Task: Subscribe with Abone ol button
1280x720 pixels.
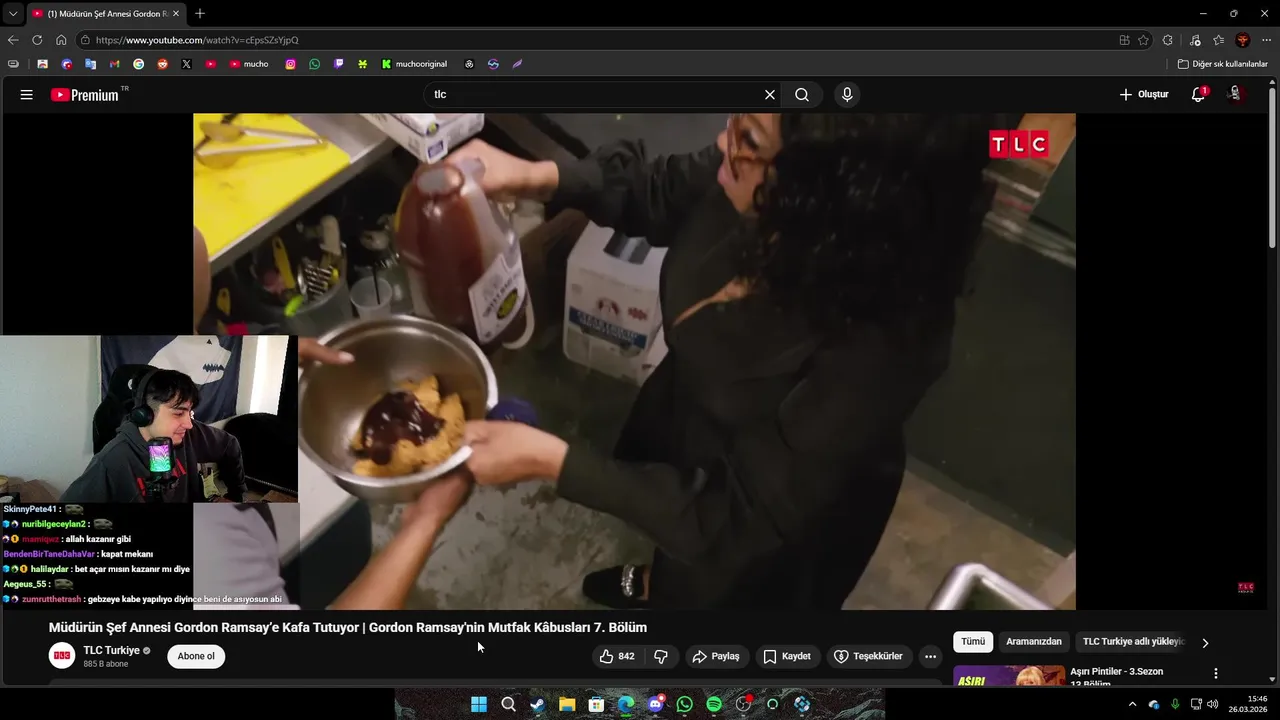Action: coord(196,656)
